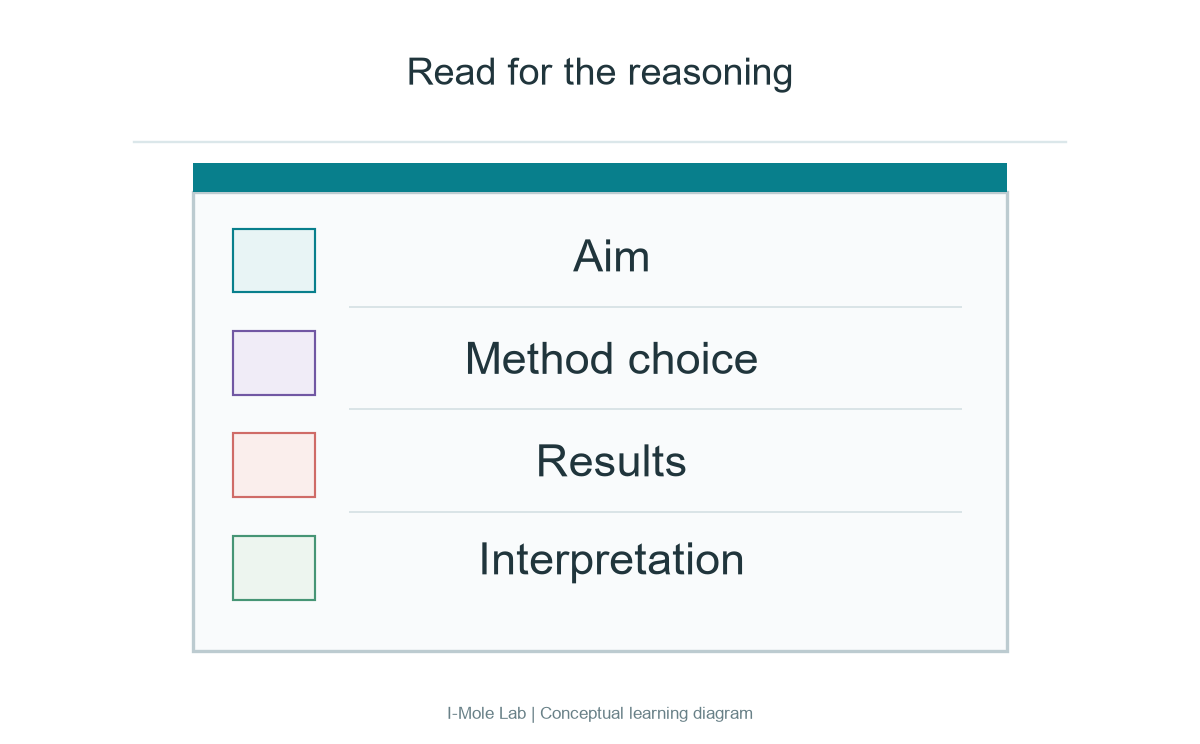Click the divider line below Results

click(x=655, y=512)
